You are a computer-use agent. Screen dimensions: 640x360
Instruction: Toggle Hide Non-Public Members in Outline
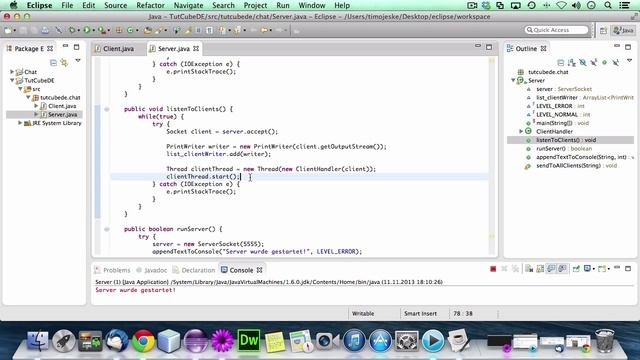click(604, 62)
